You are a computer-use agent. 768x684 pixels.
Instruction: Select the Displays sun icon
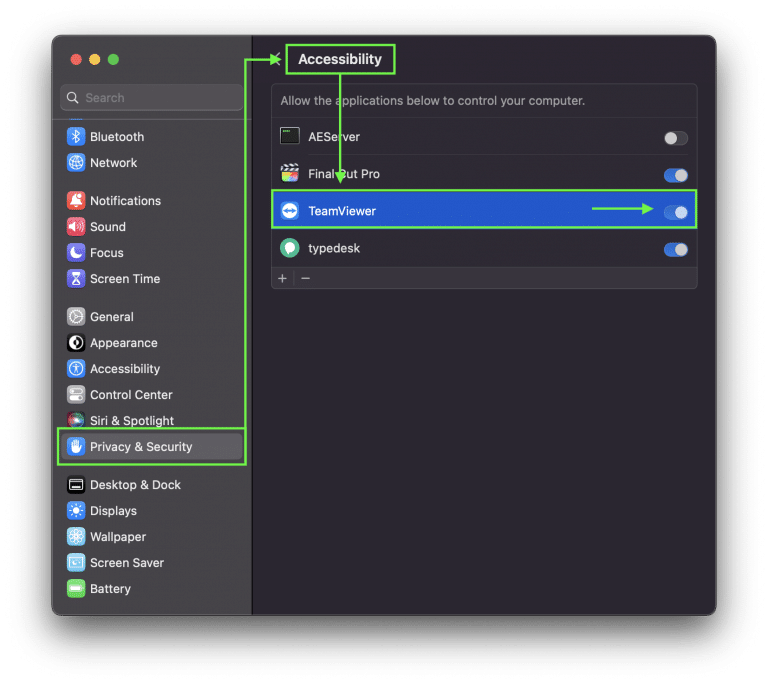click(76, 511)
